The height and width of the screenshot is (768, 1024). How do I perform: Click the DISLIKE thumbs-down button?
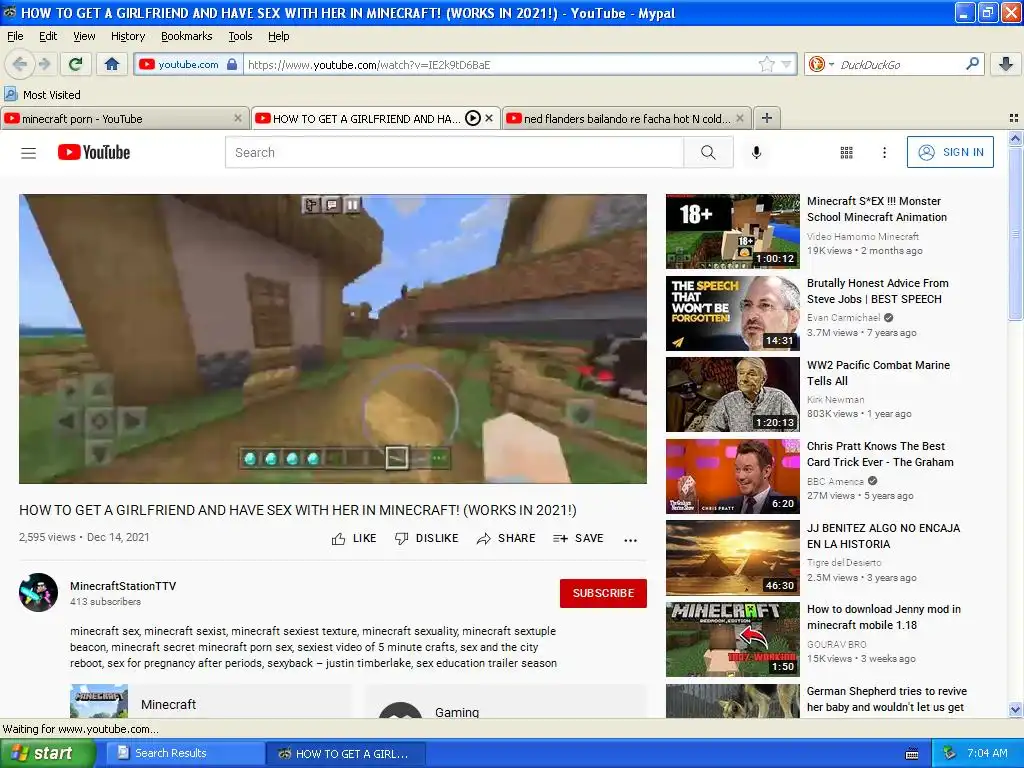point(426,539)
